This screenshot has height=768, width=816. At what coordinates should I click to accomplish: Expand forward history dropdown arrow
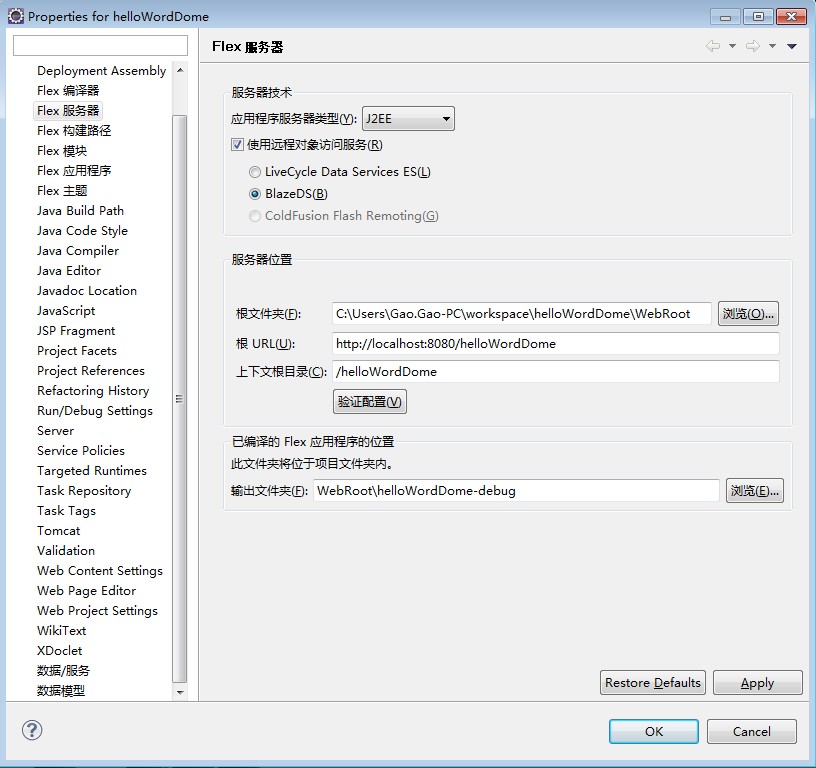[772, 46]
